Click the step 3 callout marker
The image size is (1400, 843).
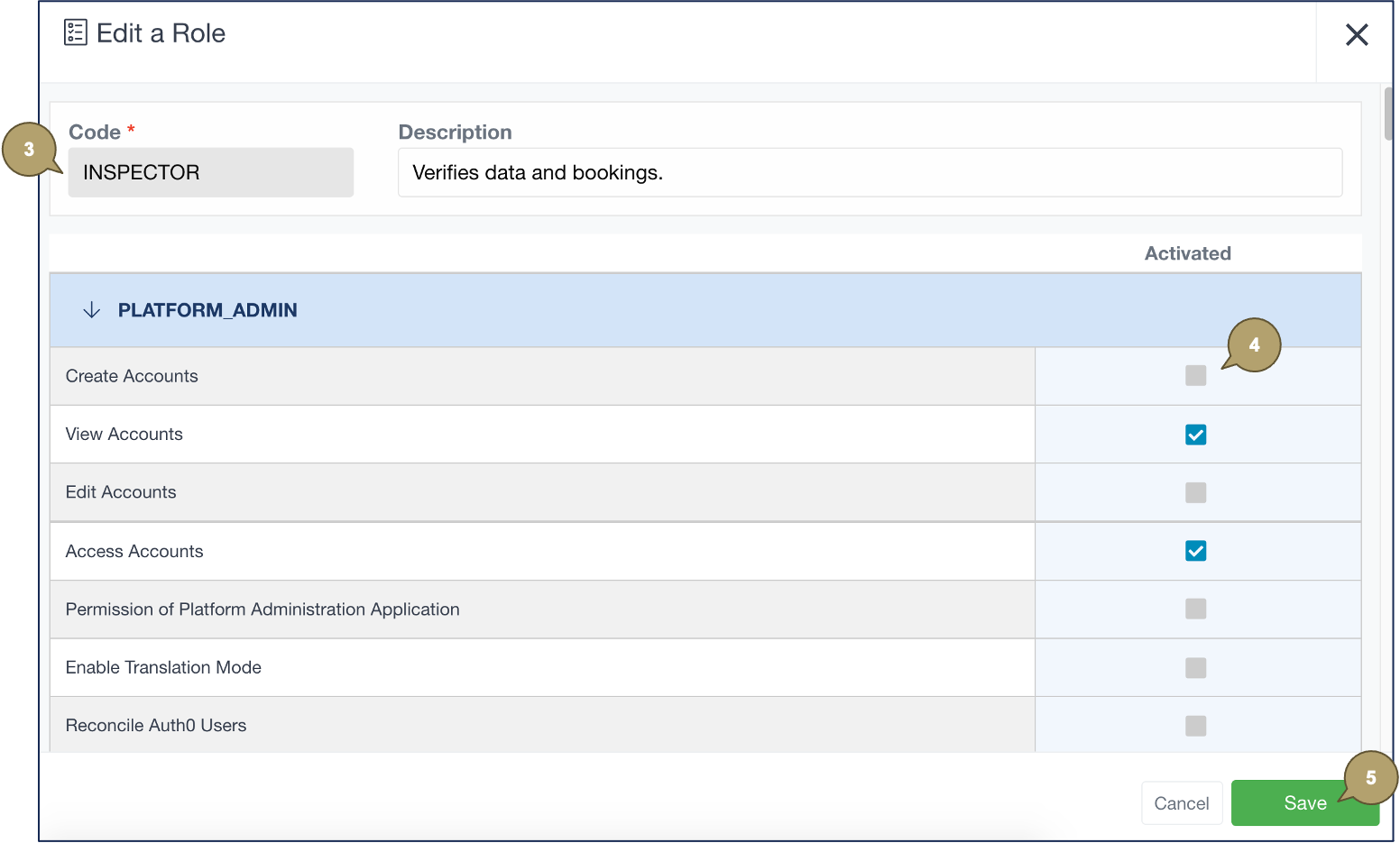click(29, 149)
